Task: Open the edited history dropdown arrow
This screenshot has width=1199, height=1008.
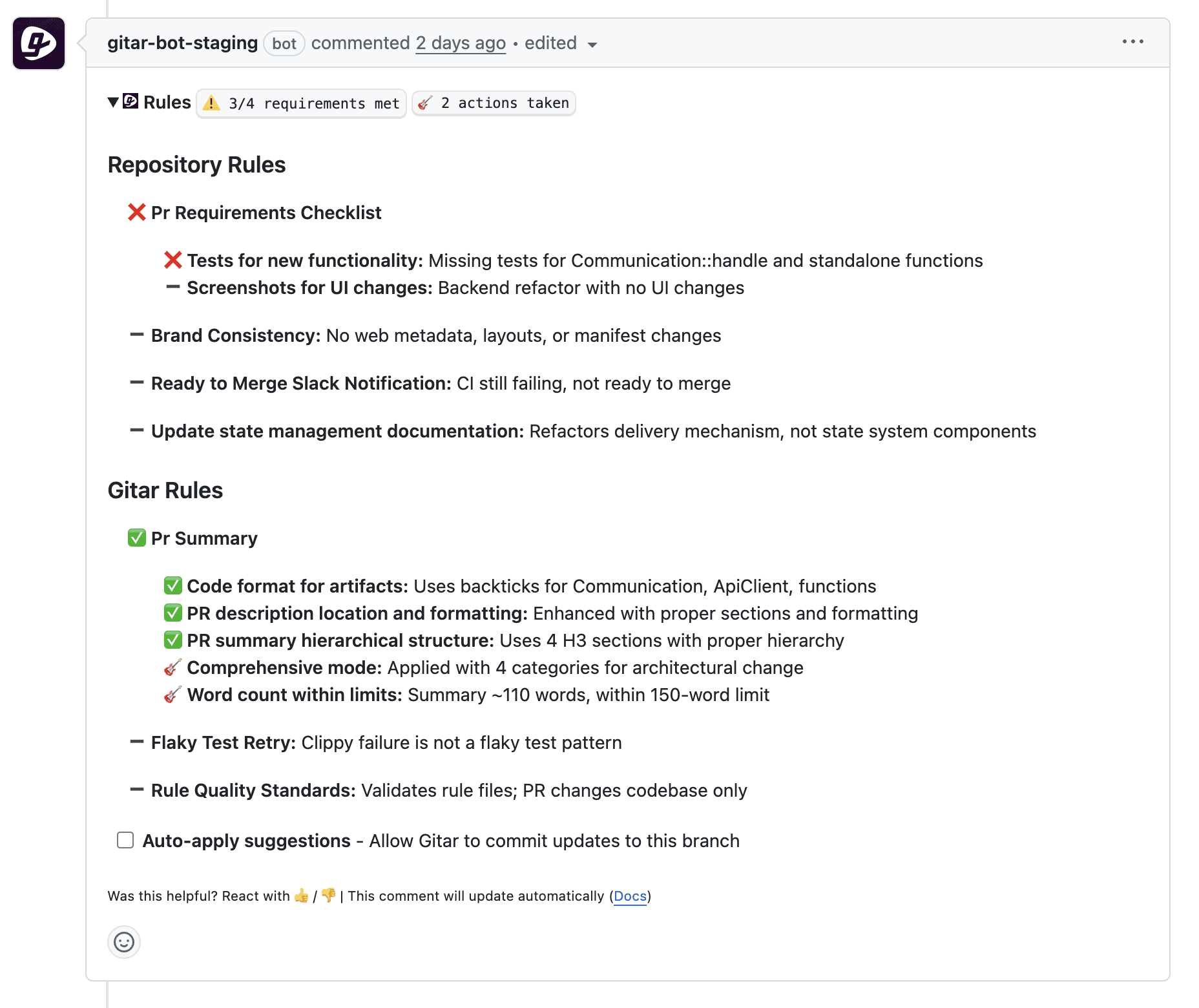Action: pos(592,45)
